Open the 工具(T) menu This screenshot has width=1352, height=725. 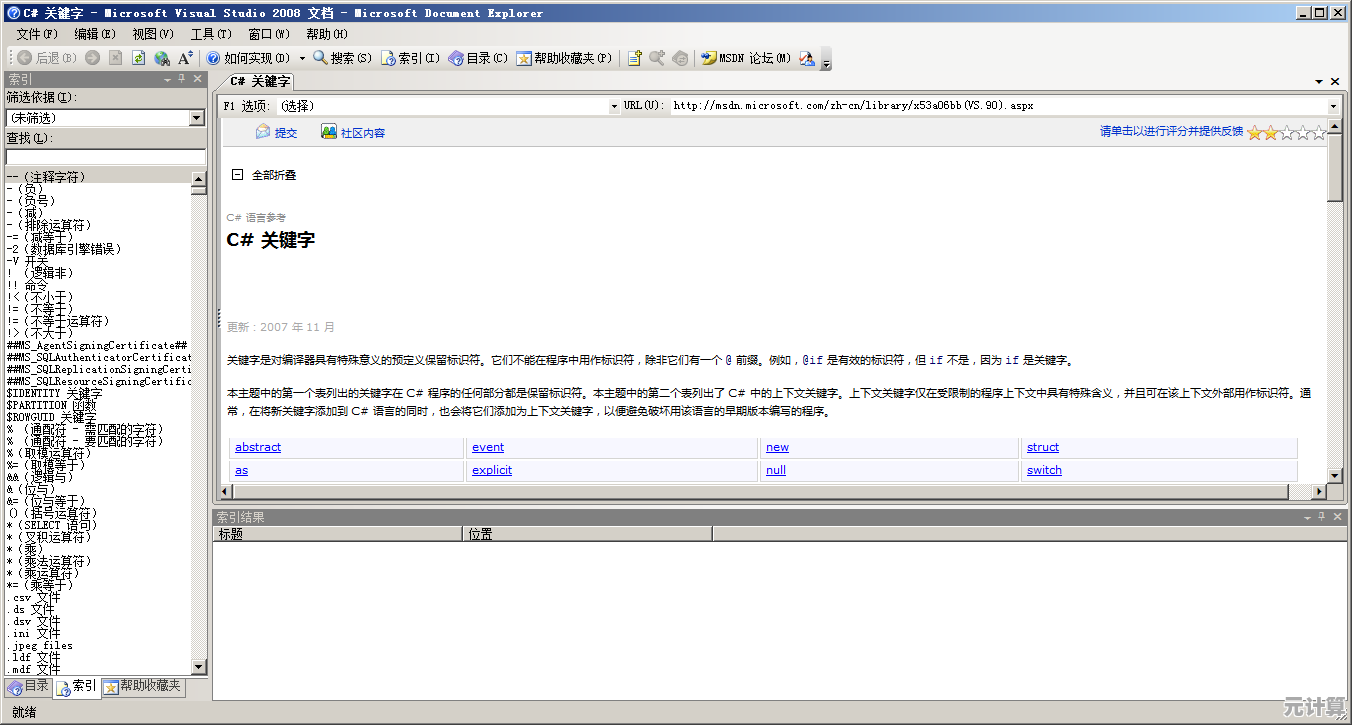click(210, 34)
